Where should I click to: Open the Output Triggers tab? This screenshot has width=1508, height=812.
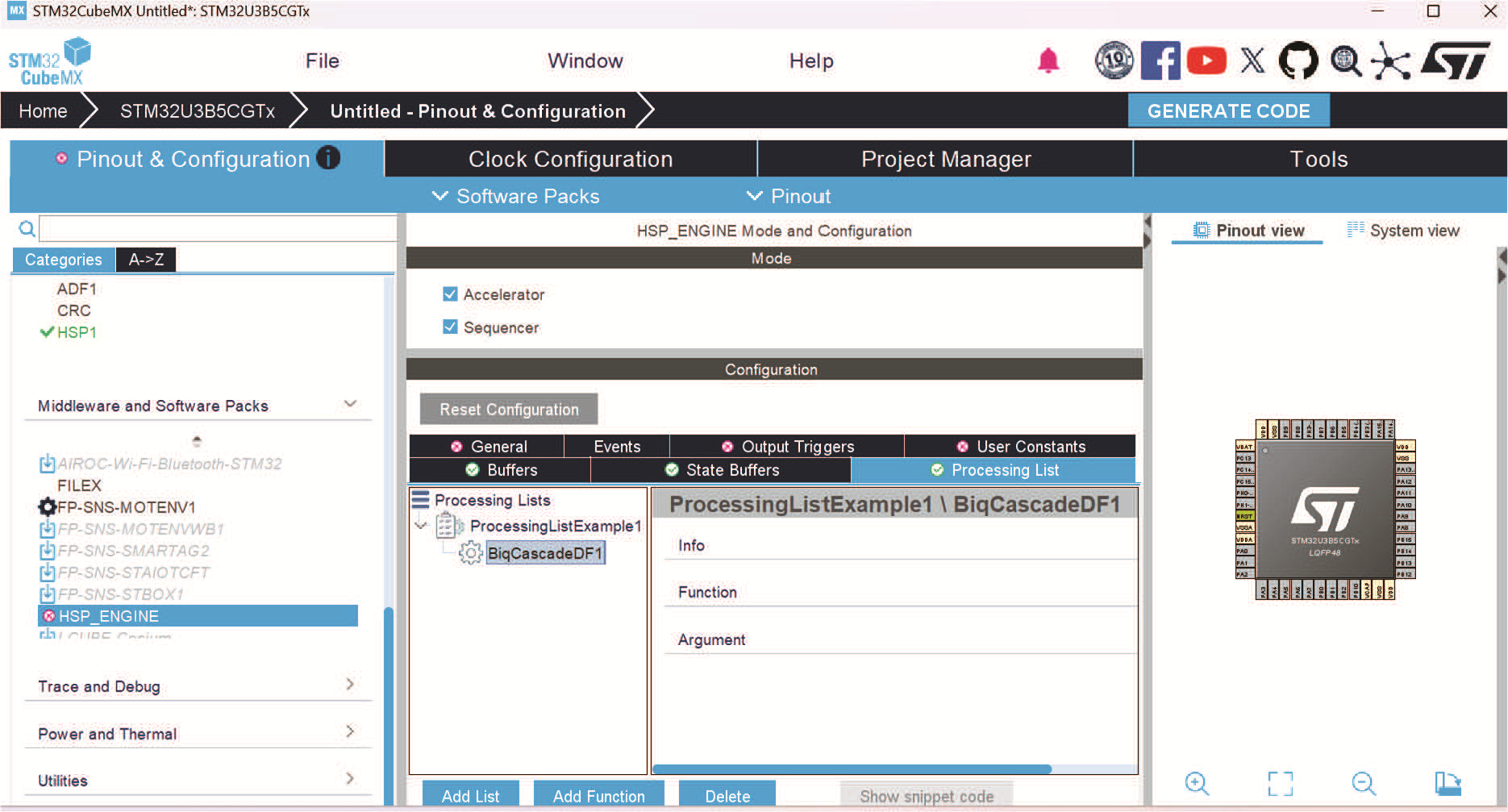(x=787, y=446)
